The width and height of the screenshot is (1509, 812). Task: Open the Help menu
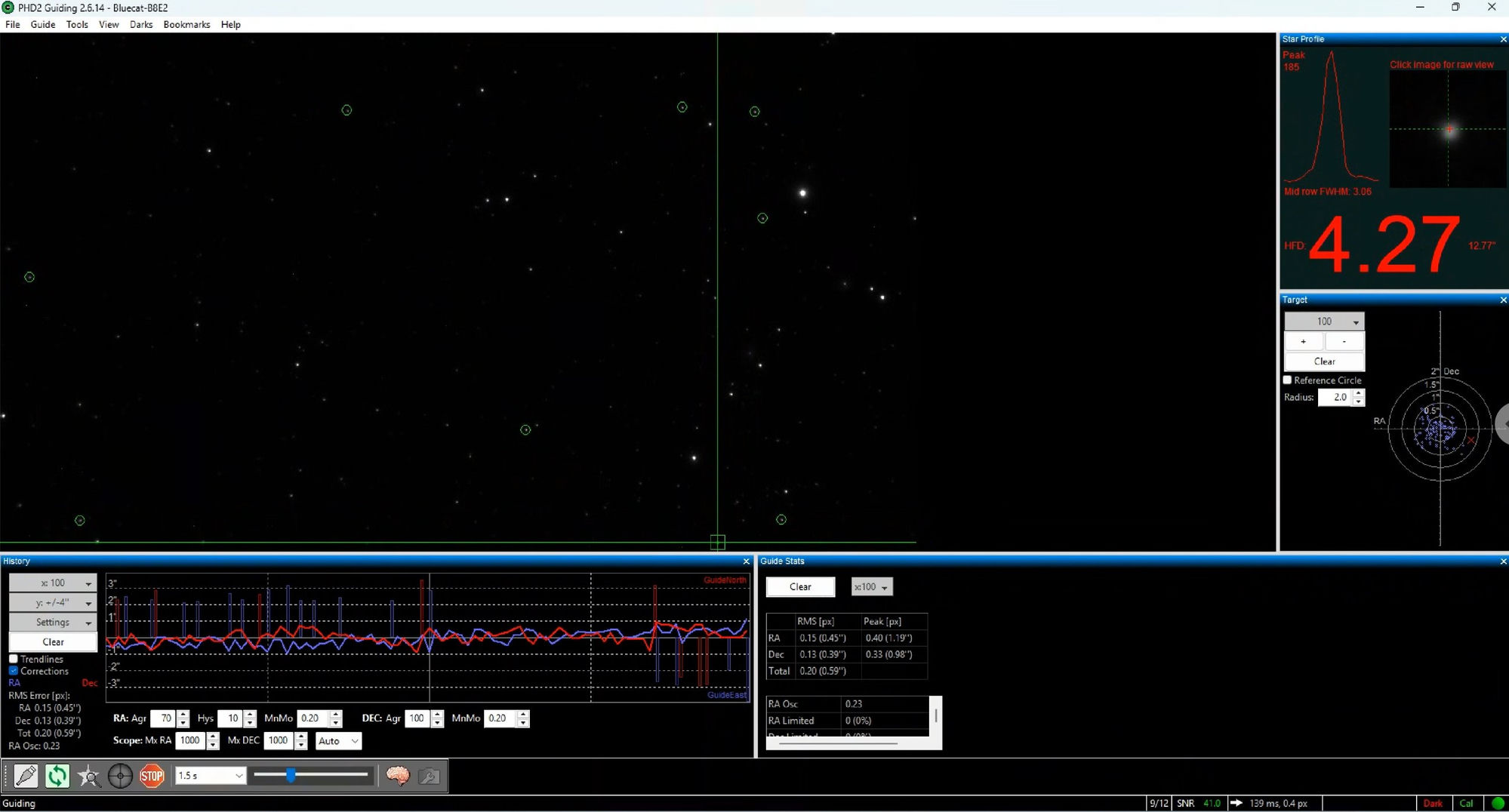[231, 25]
